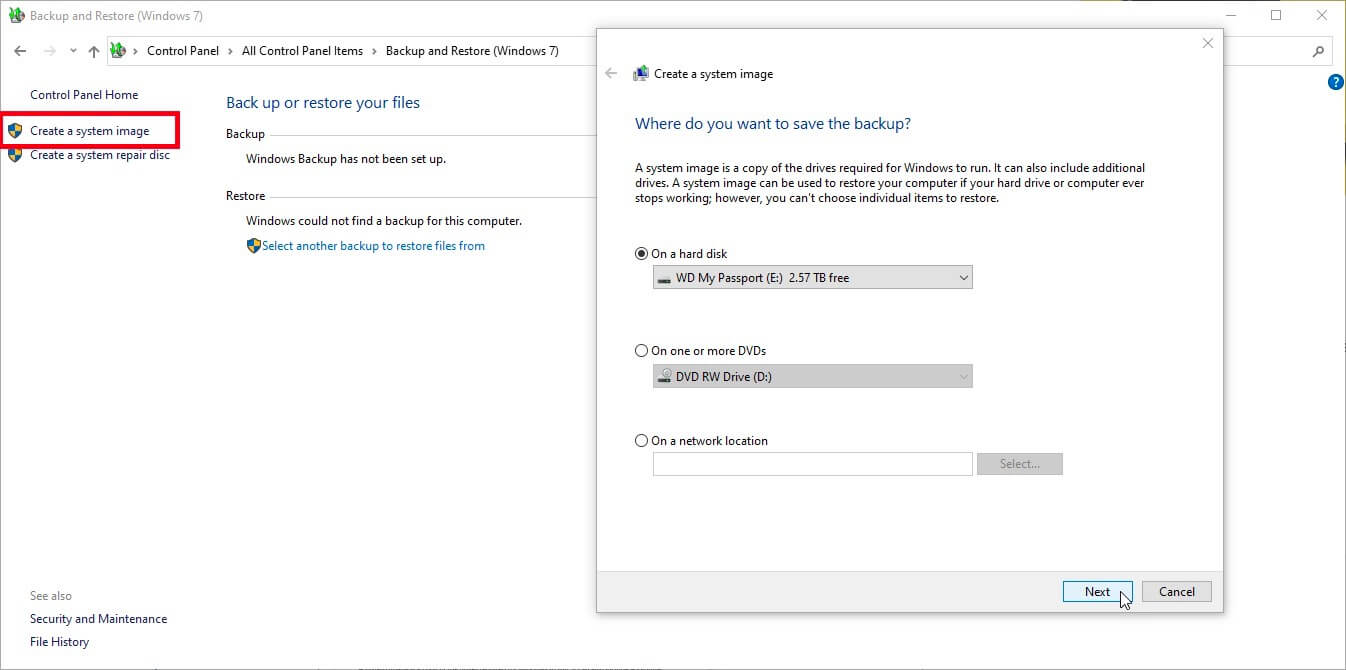Image resolution: width=1346 pixels, height=670 pixels.
Task: Navigate to Control Panel breadcrumb
Action: (x=183, y=50)
